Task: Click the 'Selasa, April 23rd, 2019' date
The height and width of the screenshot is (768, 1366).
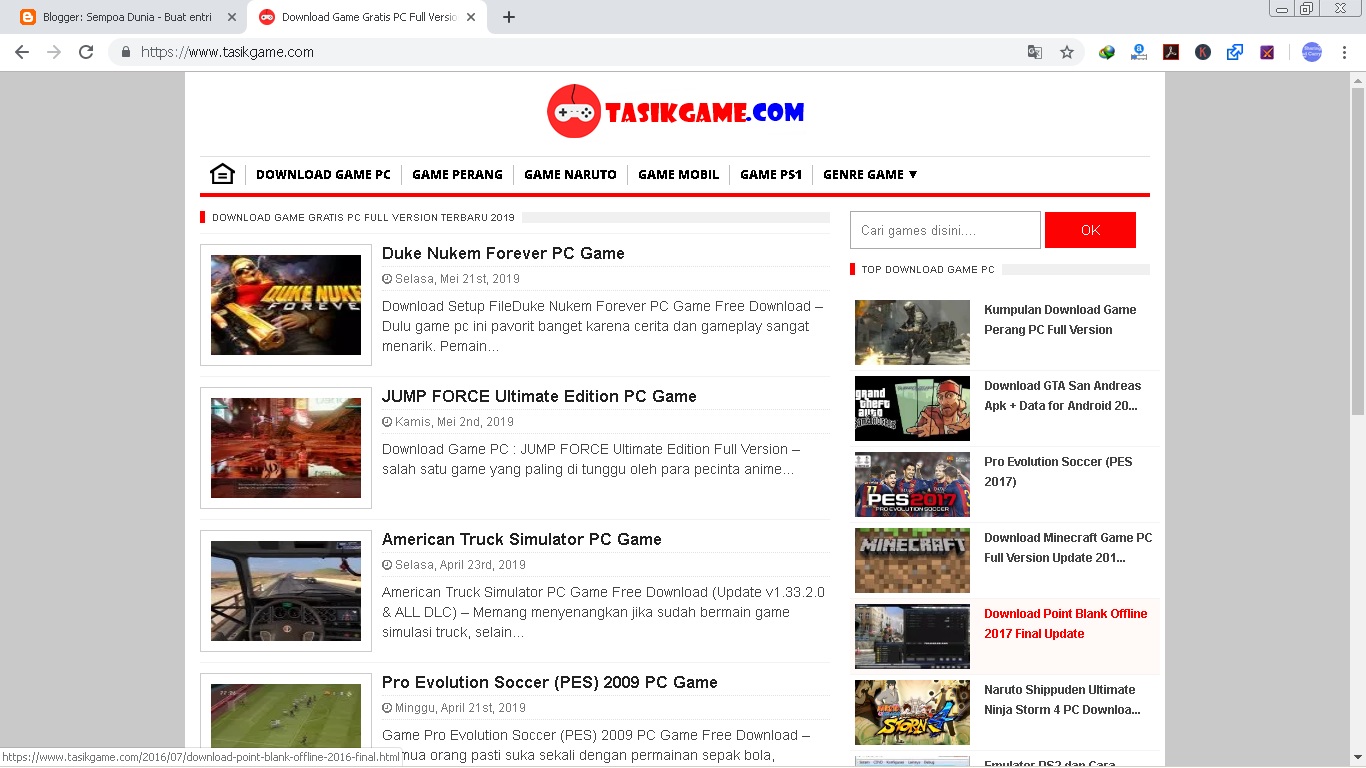Action: (x=460, y=565)
